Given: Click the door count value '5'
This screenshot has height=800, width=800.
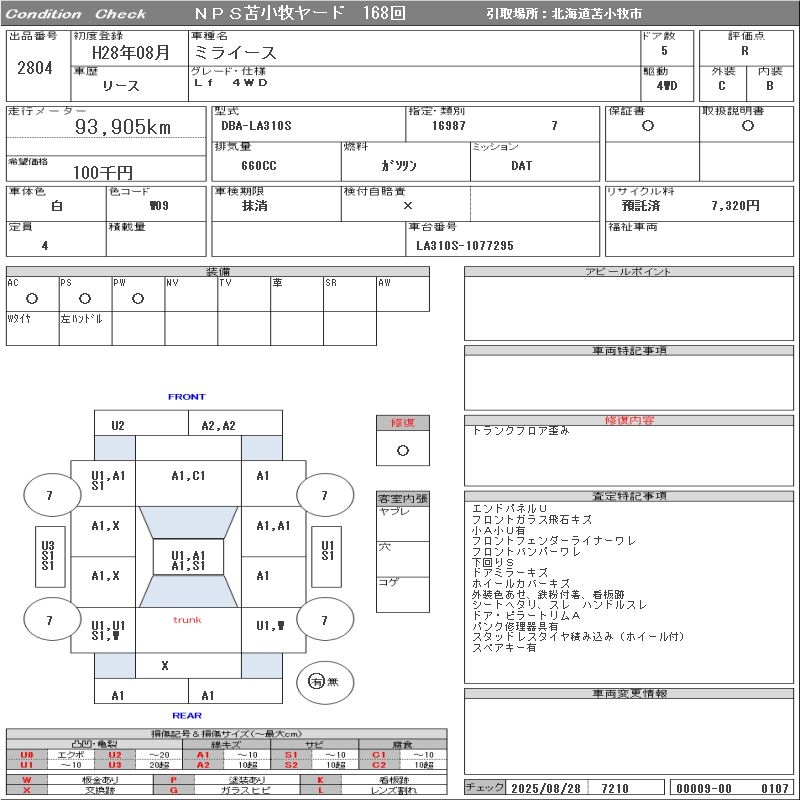Looking at the screenshot, I should click(x=664, y=51).
